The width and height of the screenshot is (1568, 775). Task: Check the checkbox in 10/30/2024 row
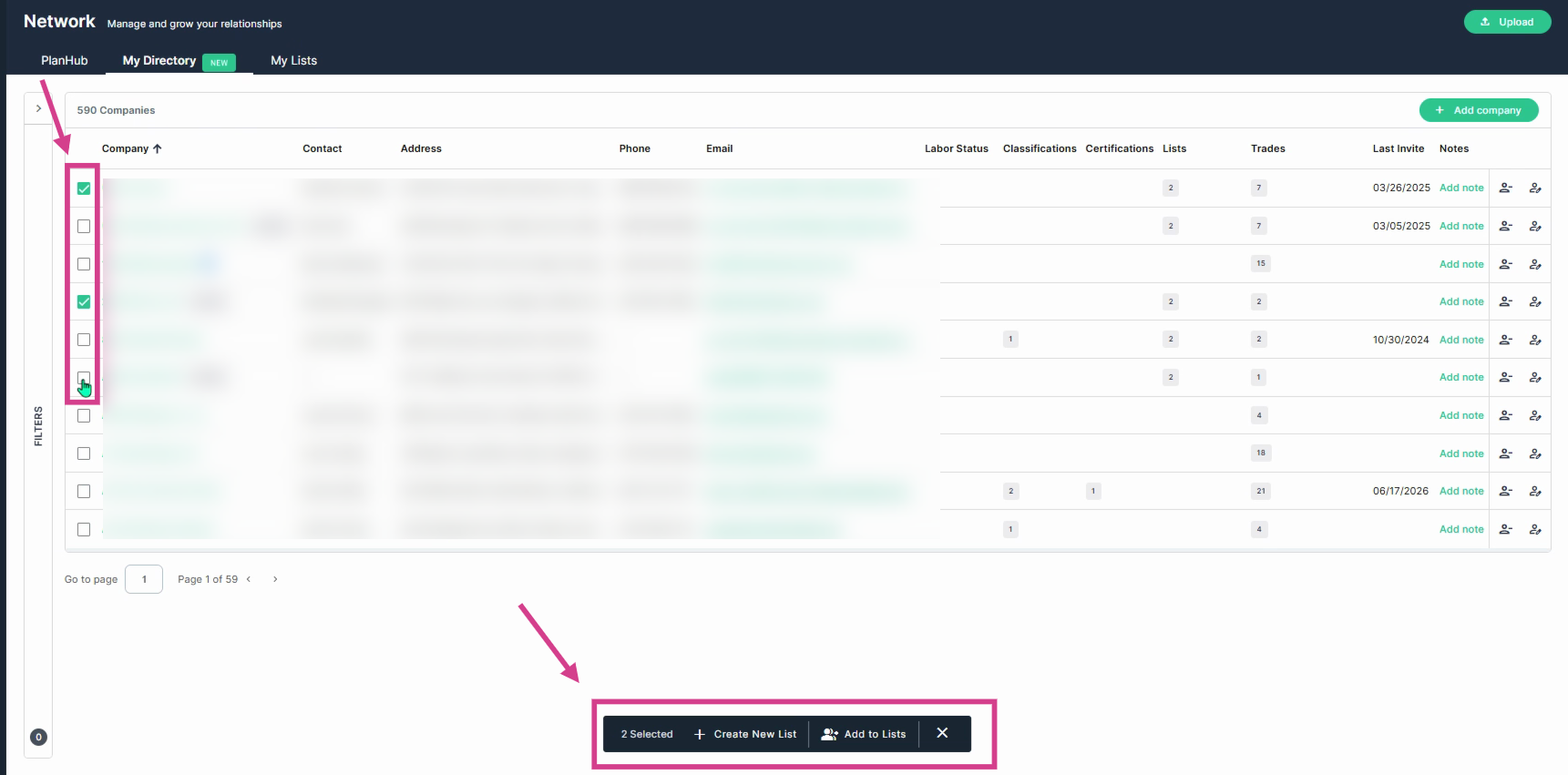tap(84, 340)
